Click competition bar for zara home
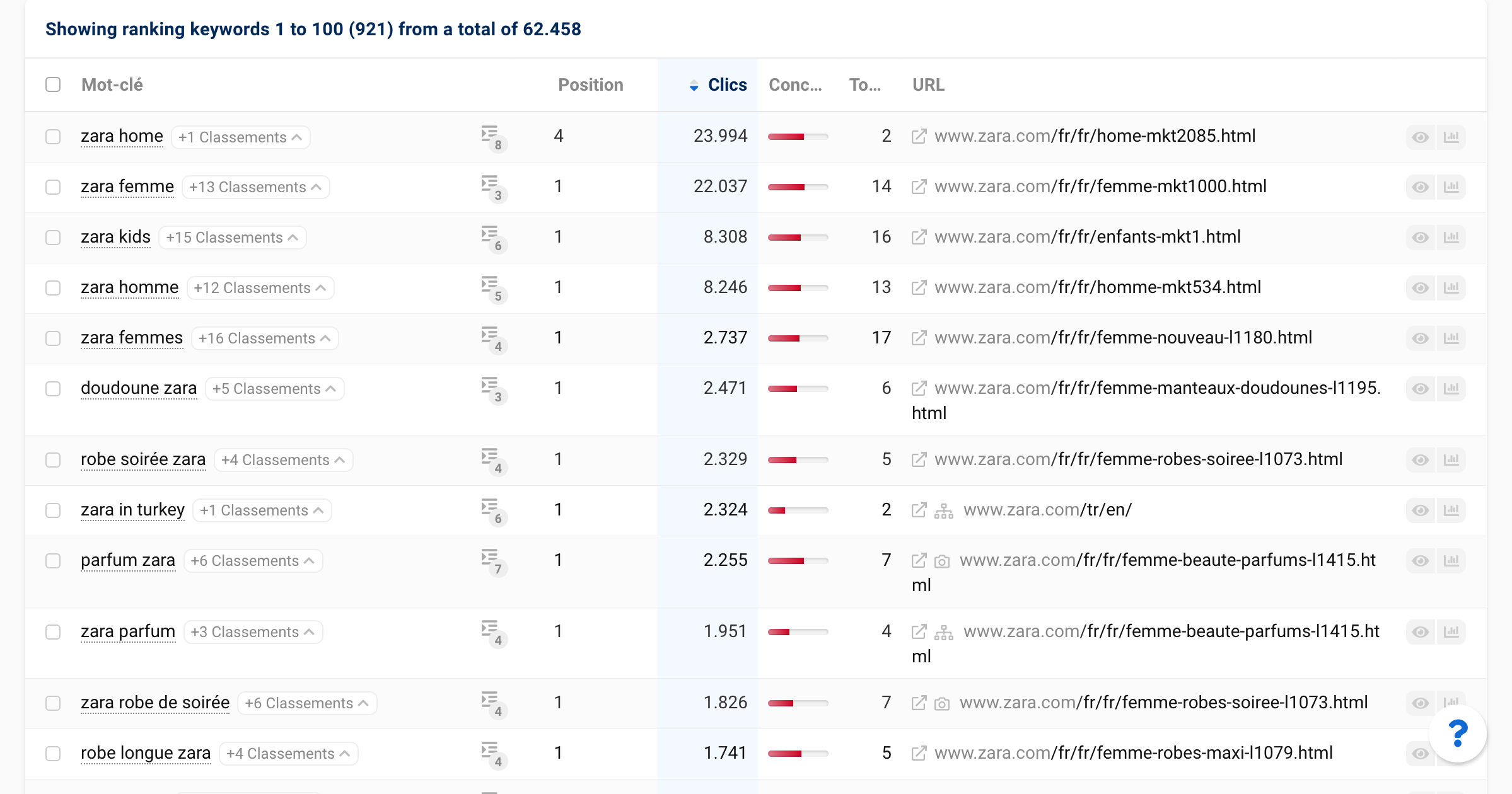The width and height of the screenshot is (1512, 794). point(798,137)
